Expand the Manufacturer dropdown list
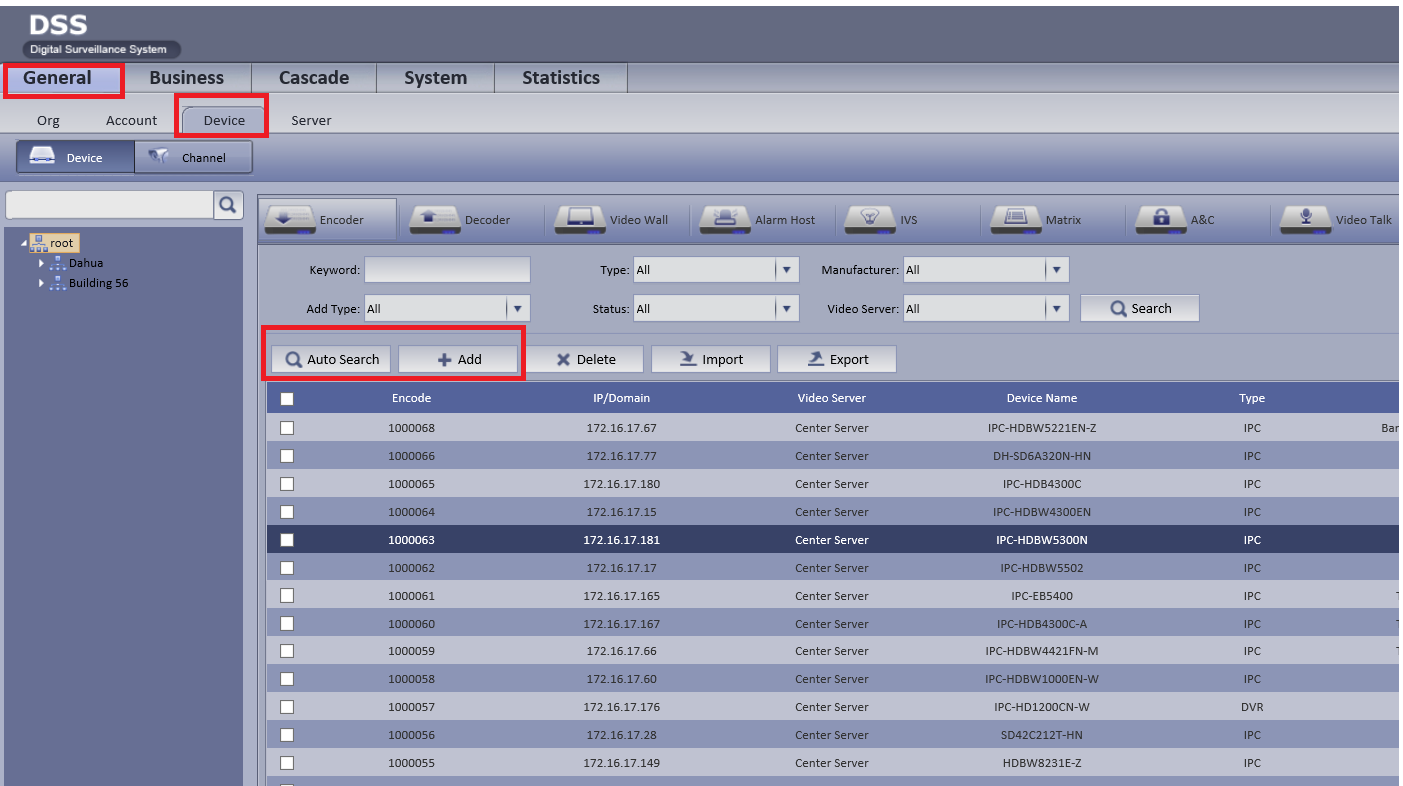The height and width of the screenshot is (786, 1403). pos(1057,270)
